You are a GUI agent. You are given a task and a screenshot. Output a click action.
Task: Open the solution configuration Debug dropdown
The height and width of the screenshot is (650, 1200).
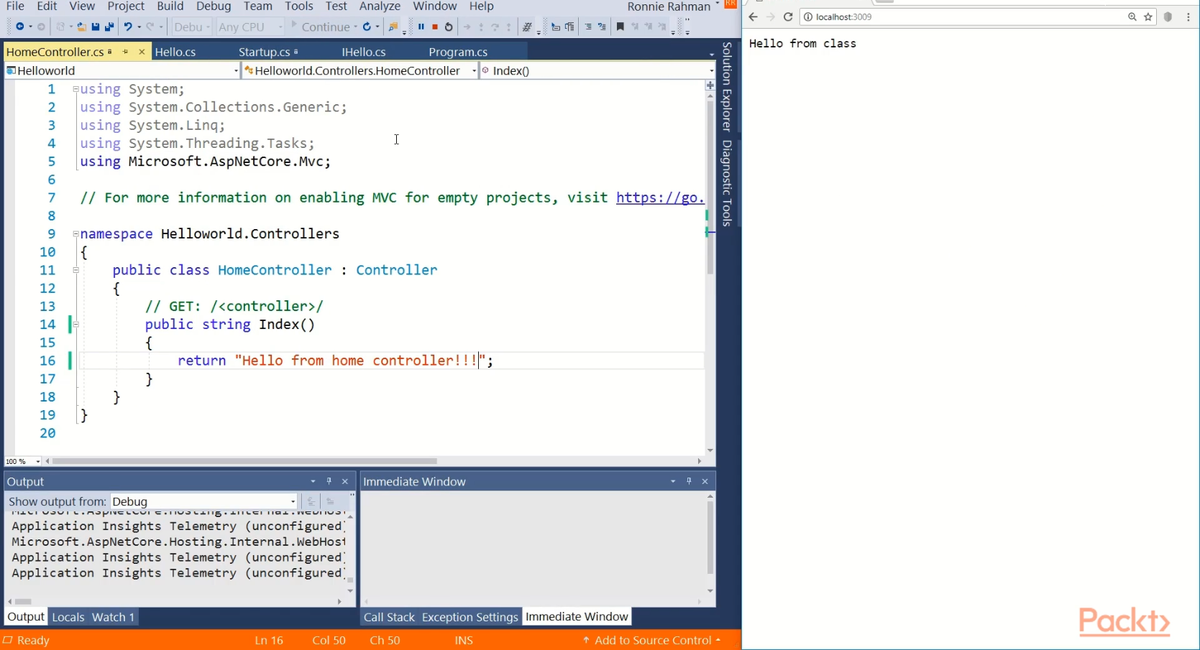191,27
